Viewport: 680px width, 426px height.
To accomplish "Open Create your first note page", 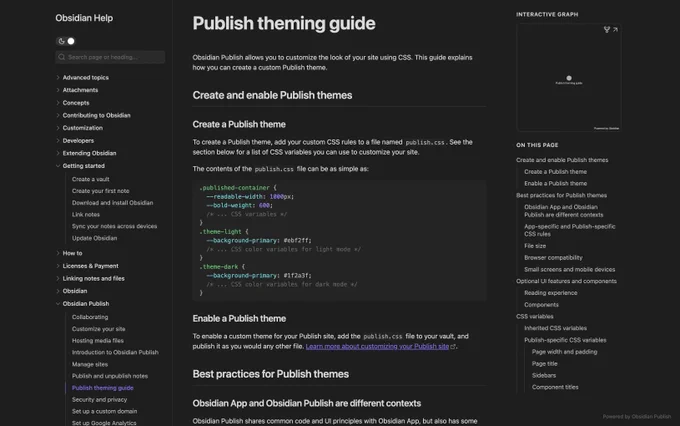I will click(x=101, y=191).
